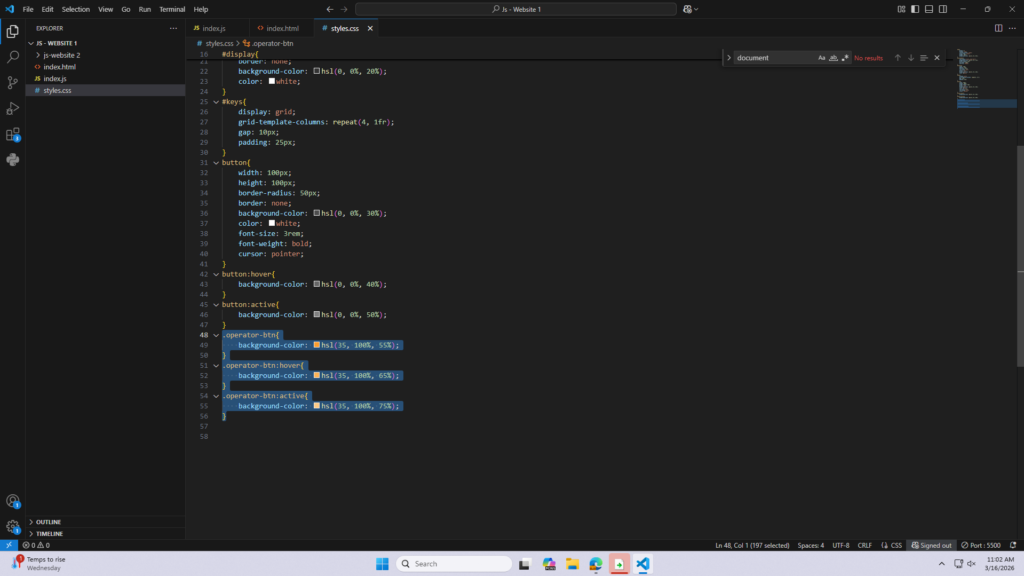
Task: Click the orange color swatch on line 49
Action: point(317,345)
